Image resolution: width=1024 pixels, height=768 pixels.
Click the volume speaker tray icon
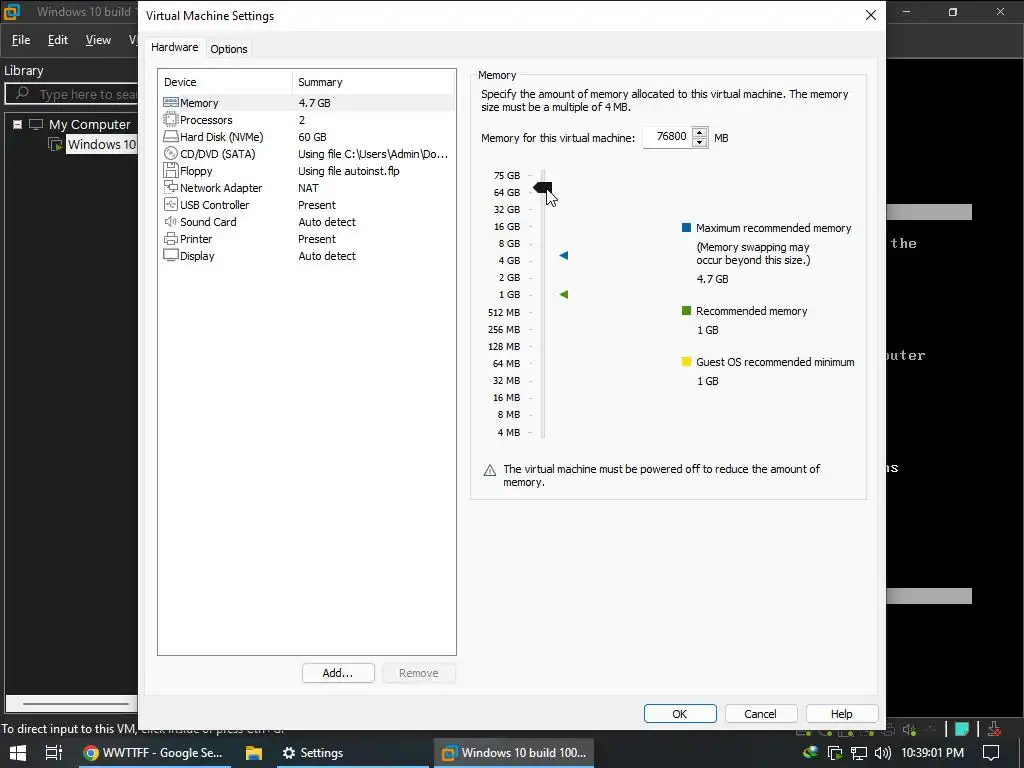[x=883, y=752]
